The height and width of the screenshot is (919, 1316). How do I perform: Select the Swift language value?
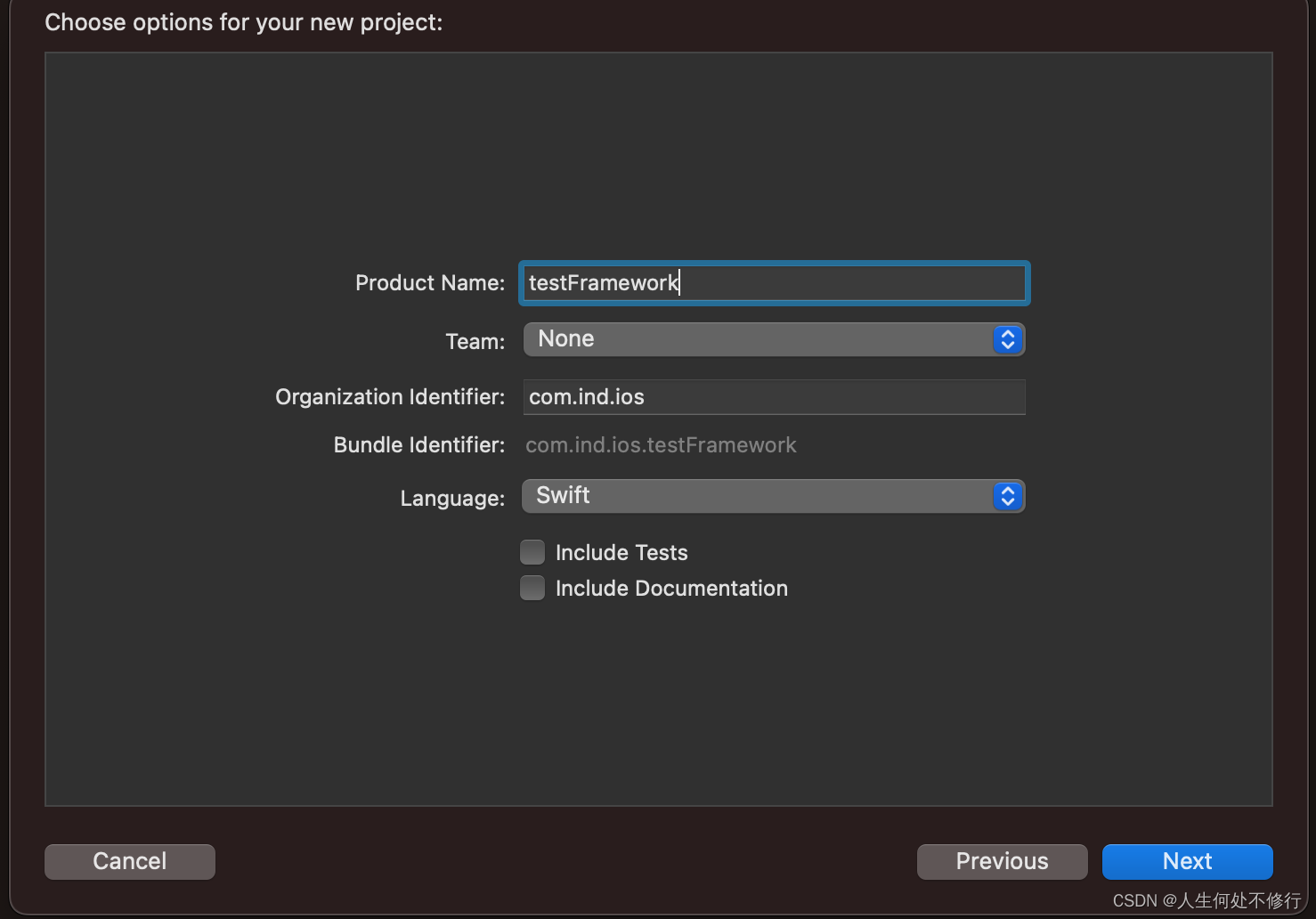point(562,495)
